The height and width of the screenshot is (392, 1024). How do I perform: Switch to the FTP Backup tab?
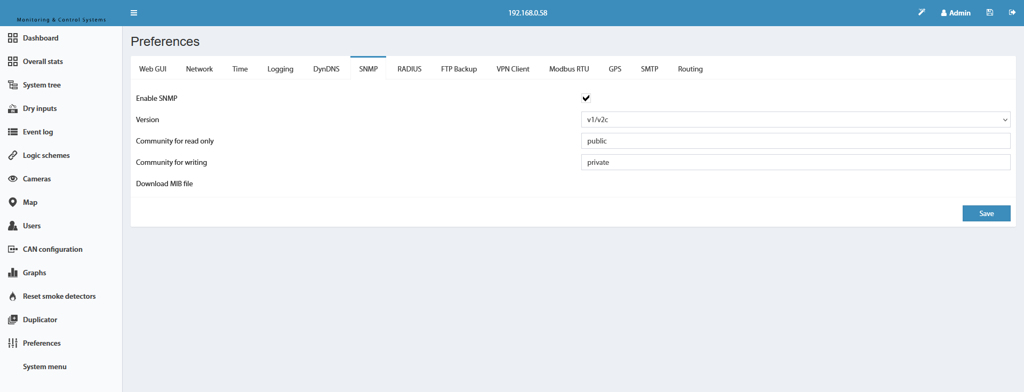click(x=459, y=69)
